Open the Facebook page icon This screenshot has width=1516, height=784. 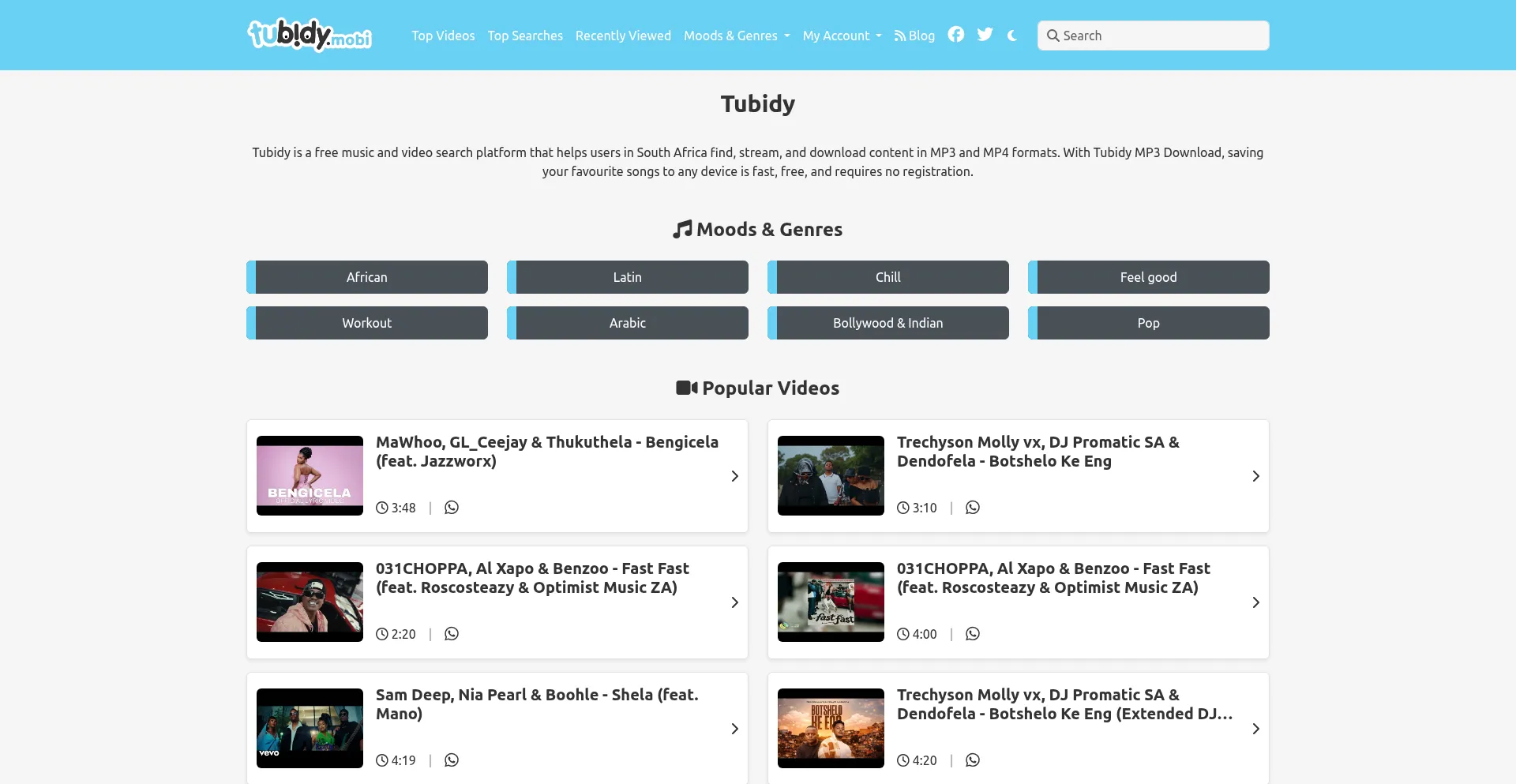pyautogui.click(x=956, y=35)
